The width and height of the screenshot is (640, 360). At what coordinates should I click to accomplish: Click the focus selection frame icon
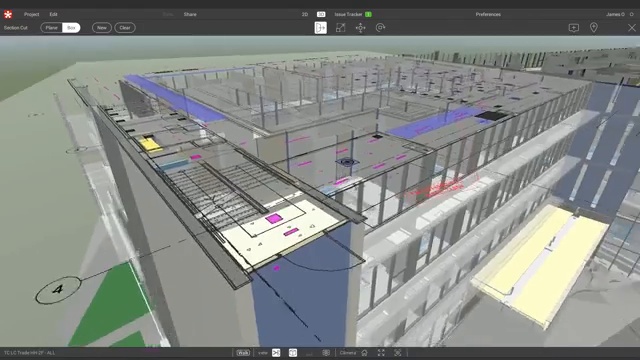(398, 353)
